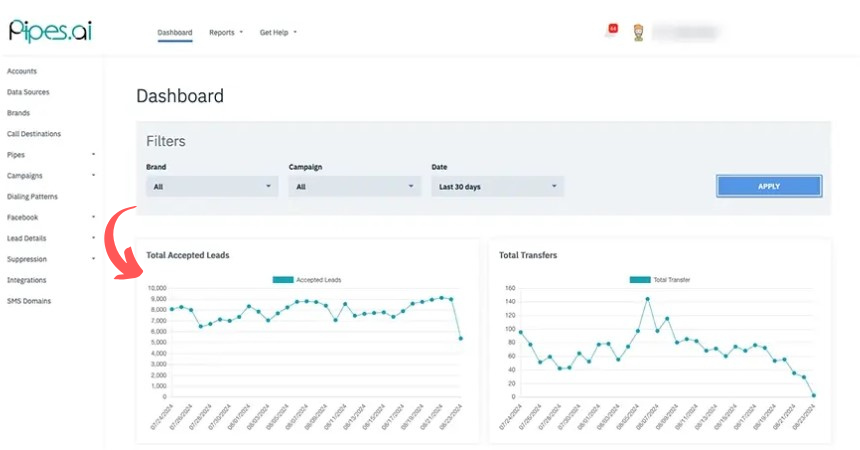Open Integrations from the sidebar

(x=27, y=280)
